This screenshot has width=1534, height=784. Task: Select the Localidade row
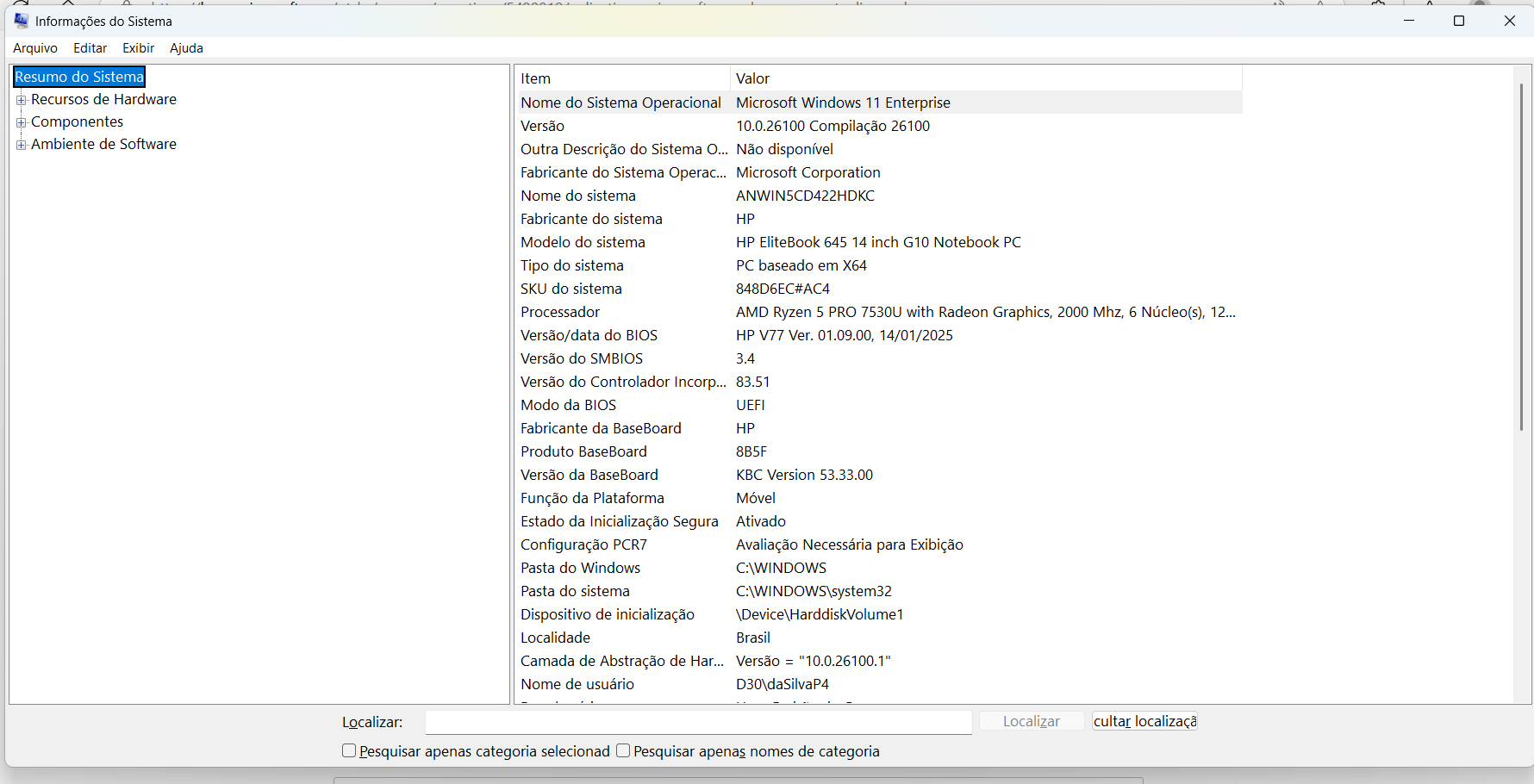coord(880,638)
